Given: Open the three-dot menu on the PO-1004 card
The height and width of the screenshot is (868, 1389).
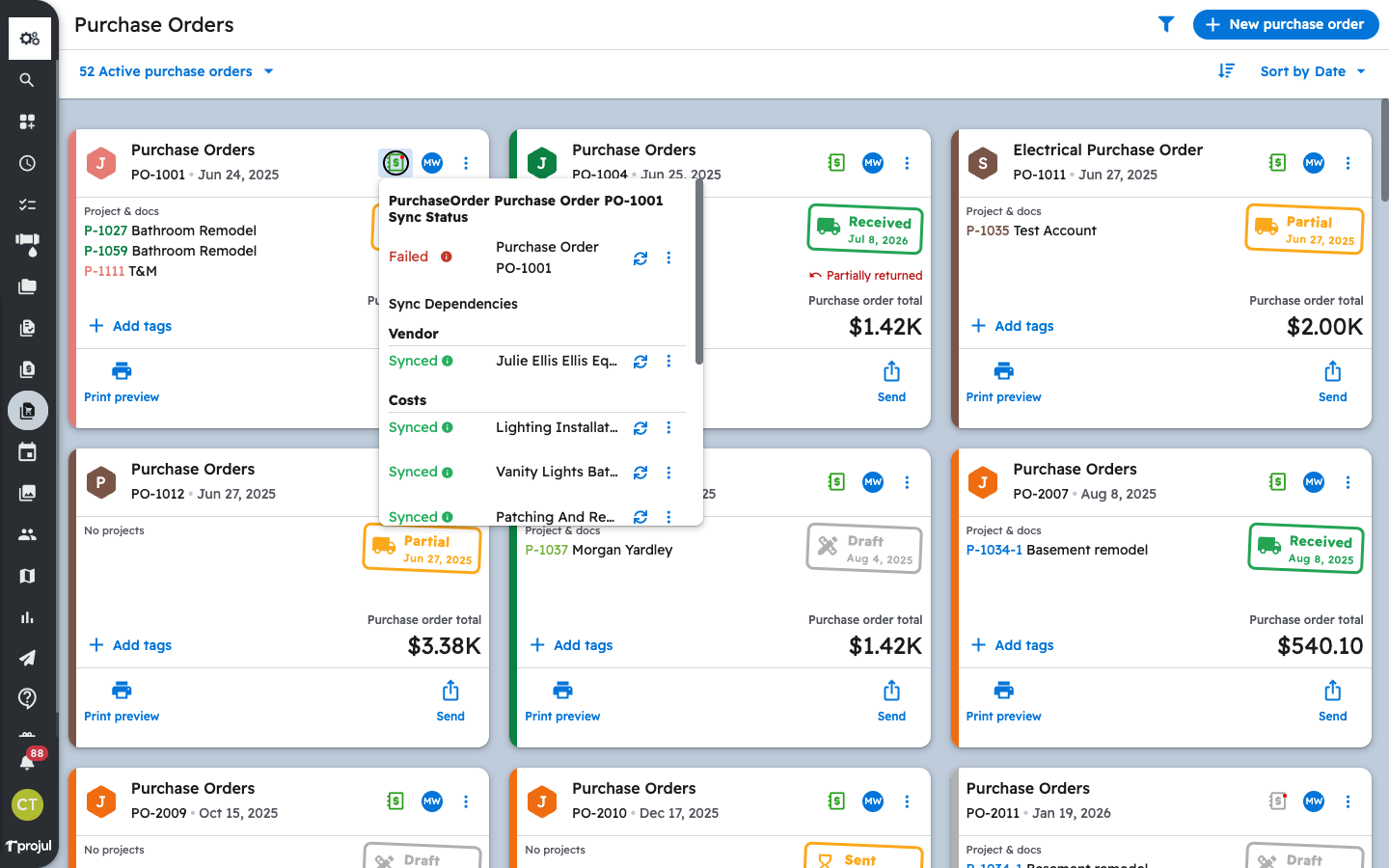Looking at the screenshot, I should [x=907, y=163].
